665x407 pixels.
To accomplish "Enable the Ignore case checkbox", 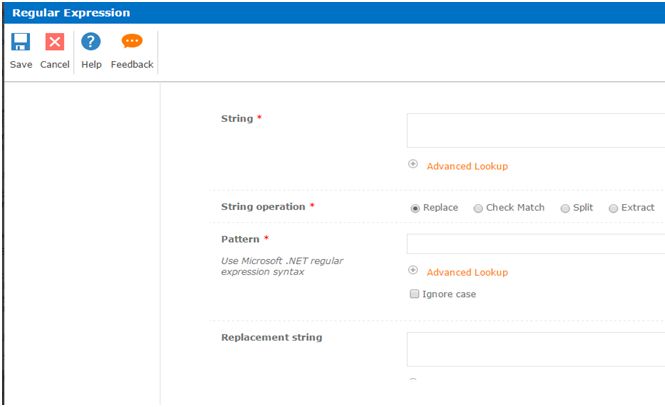I will pos(414,294).
